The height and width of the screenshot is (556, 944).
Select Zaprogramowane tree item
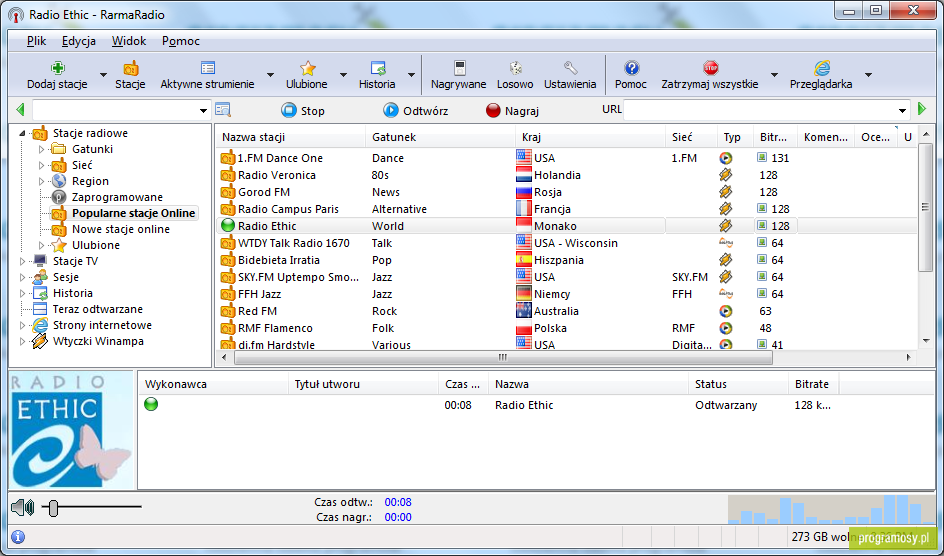coord(117,197)
